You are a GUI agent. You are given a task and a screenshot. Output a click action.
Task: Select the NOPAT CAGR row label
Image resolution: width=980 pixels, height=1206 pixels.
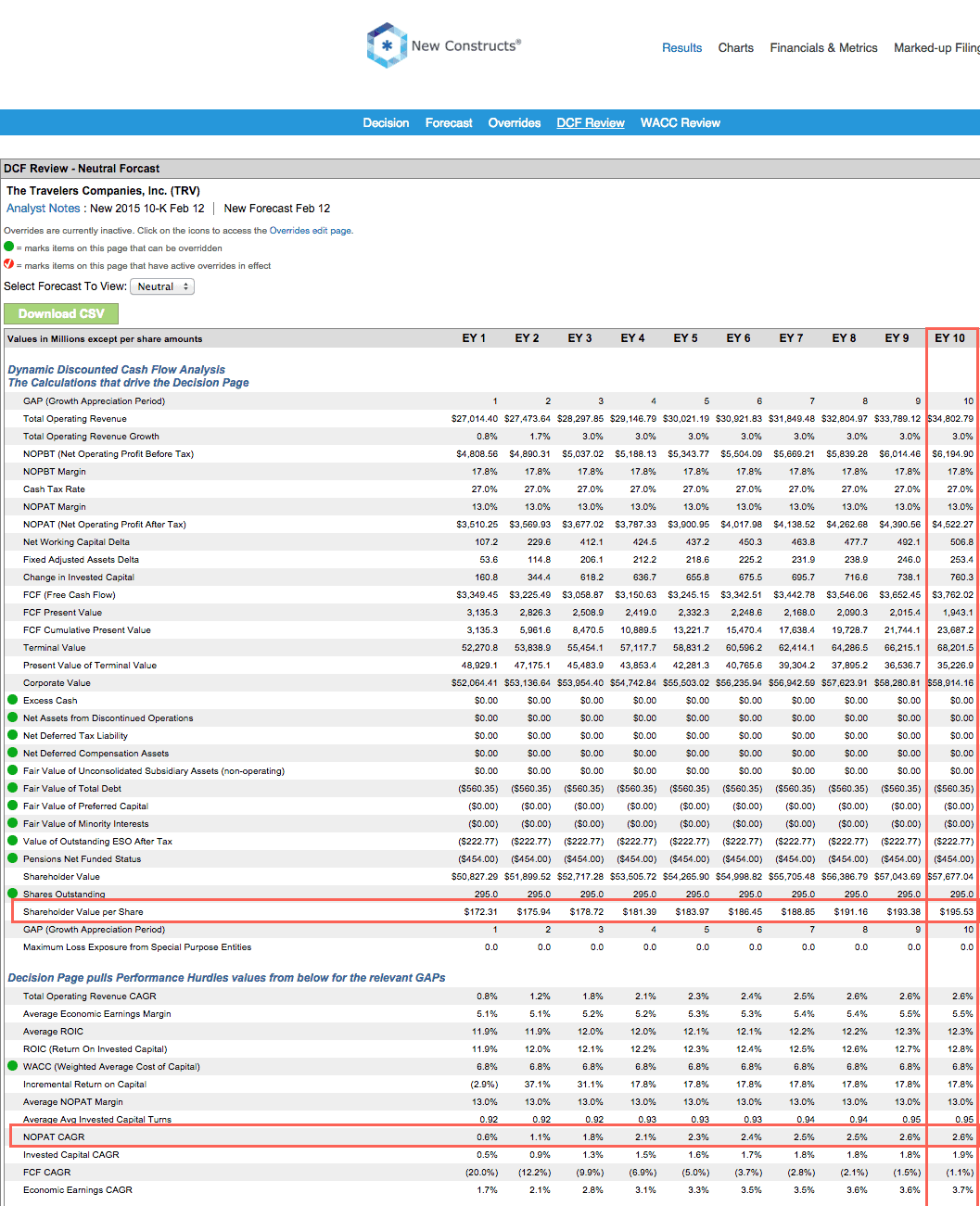pyautogui.click(x=54, y=1136)
